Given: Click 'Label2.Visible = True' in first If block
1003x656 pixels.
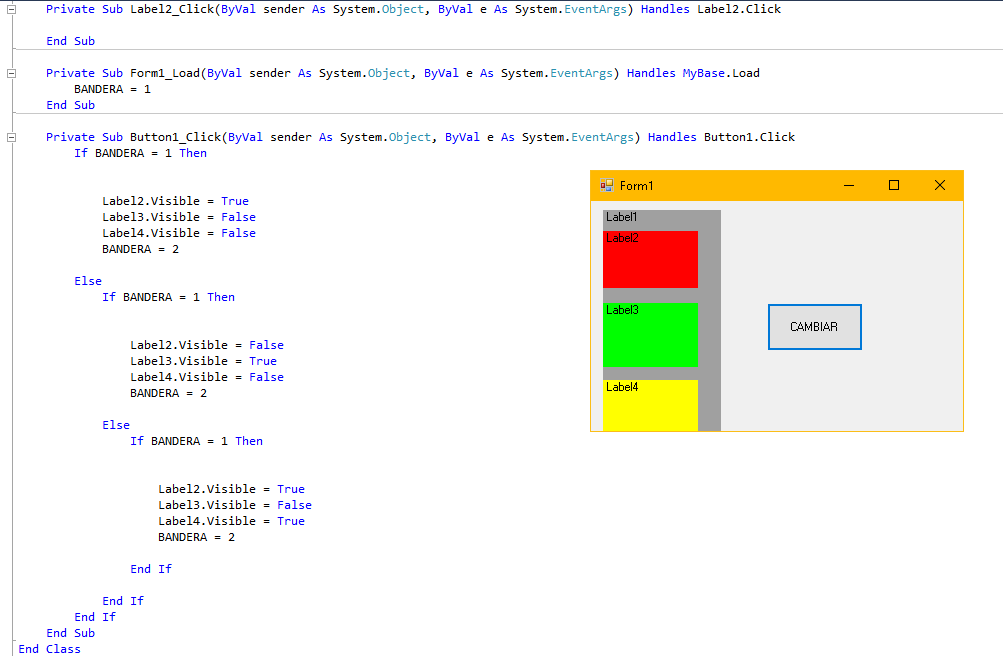Looking at the screenshot, I should click(175, 201).
